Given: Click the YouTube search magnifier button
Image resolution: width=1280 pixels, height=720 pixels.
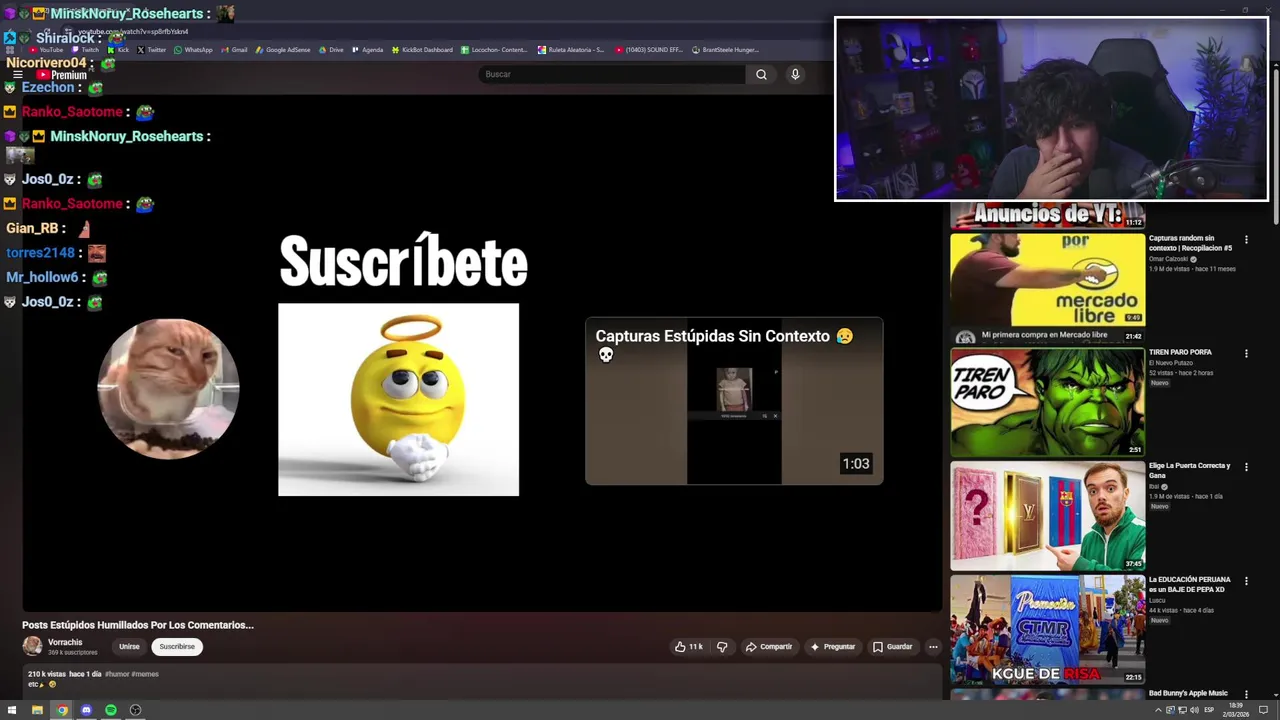Looking at the screenshot, I should (761, 74).
